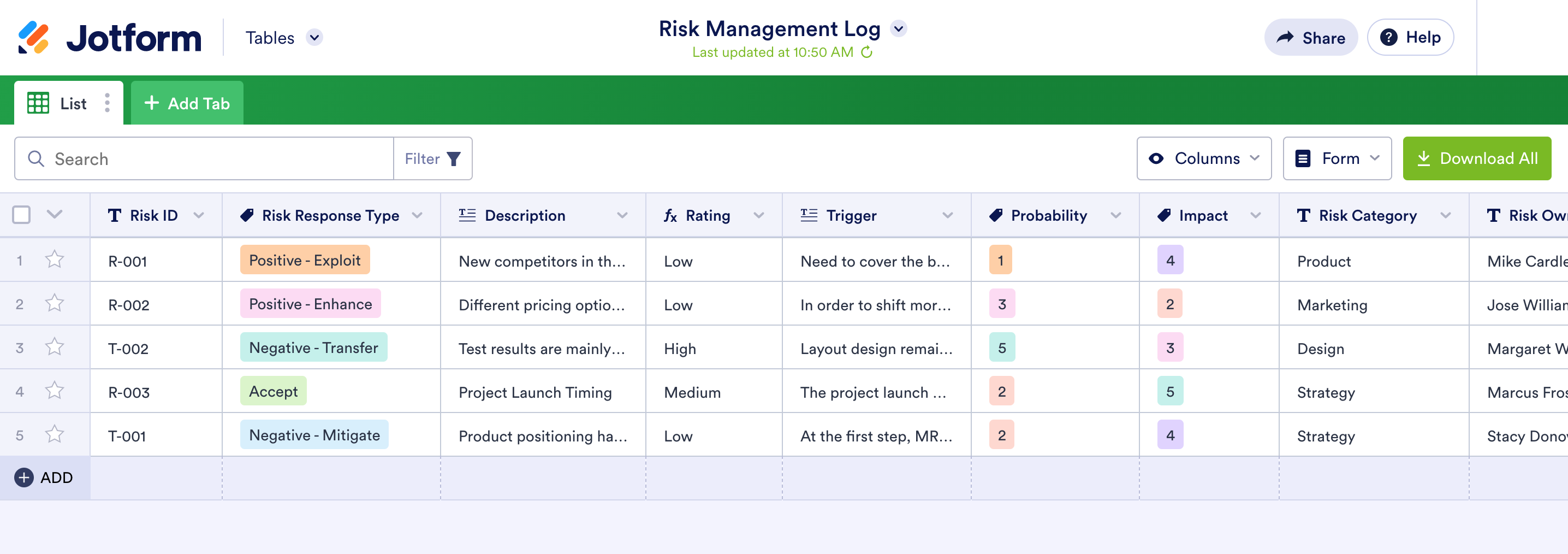Open the Tables product dropdown
This screenshot has height=554, width=1568.
[x=314, y=38]
